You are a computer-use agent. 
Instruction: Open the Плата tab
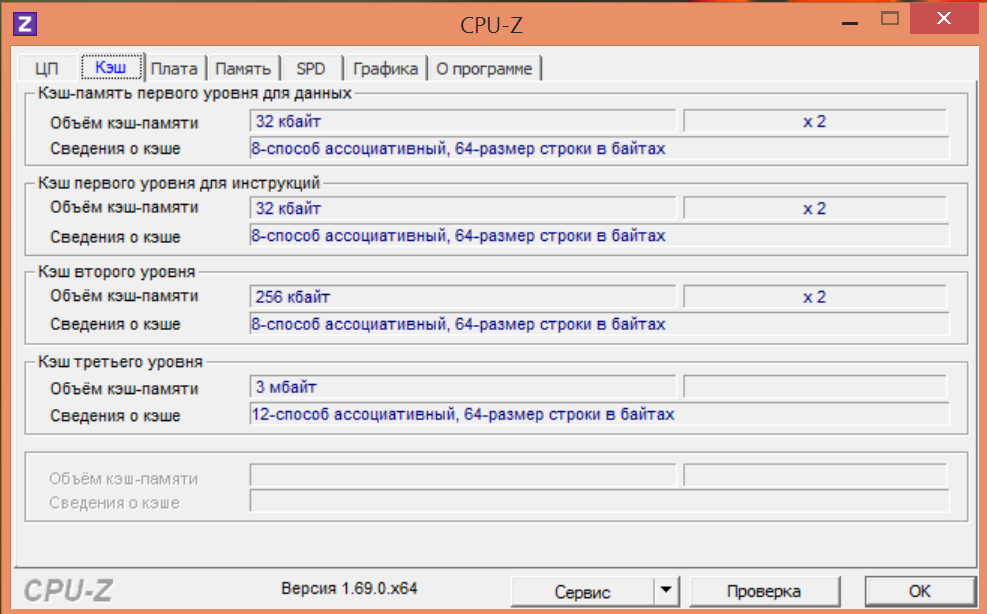[x=174, y=69]
